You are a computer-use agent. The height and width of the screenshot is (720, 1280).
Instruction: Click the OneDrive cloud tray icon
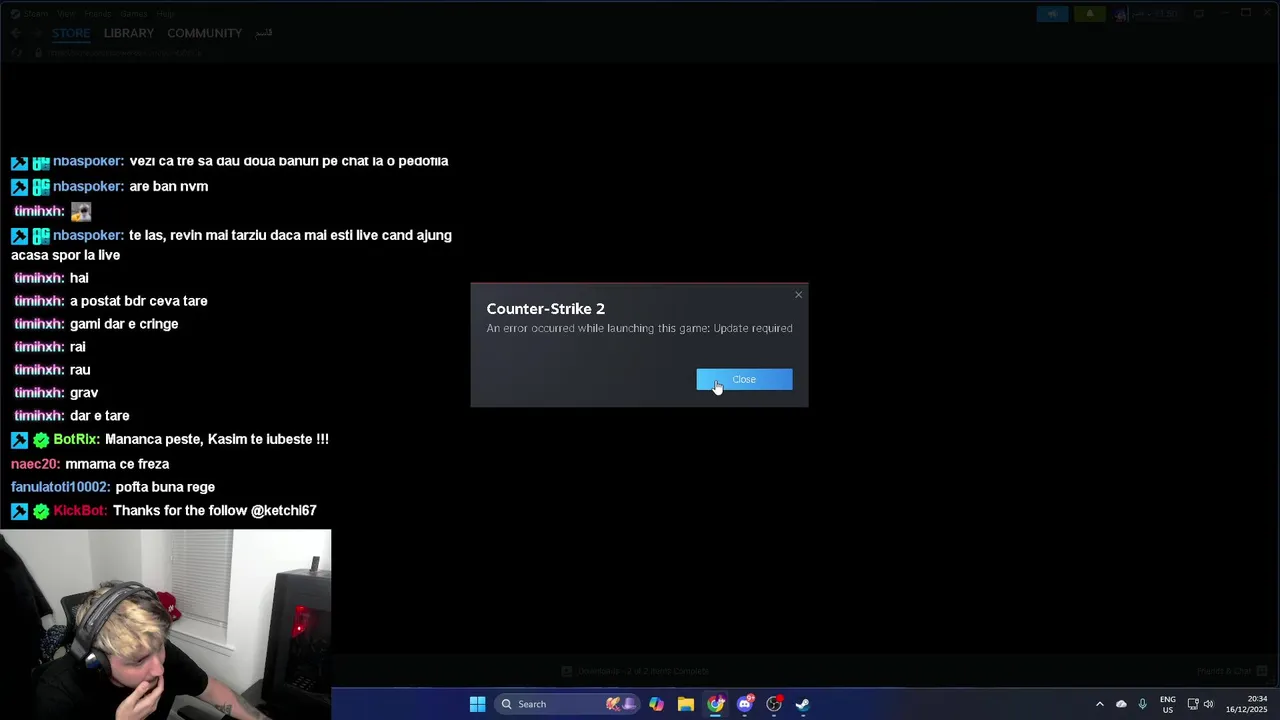pos(1121,704)
